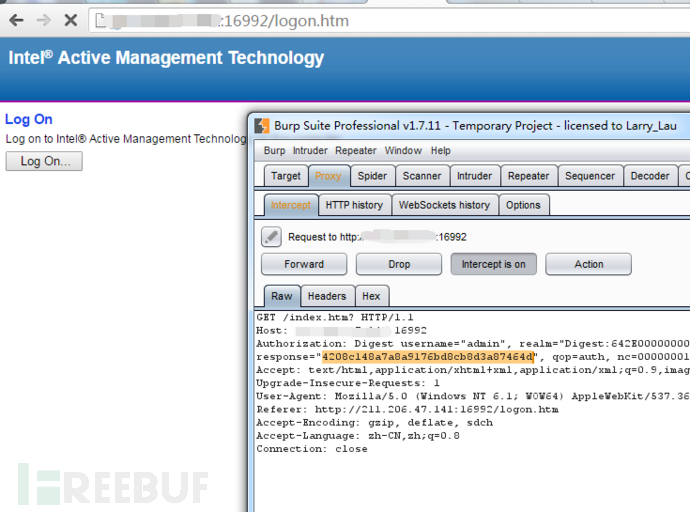Screen dimensions: 690x512
Task: Go forward using the browser forward arrow
Action: (44, 20)
